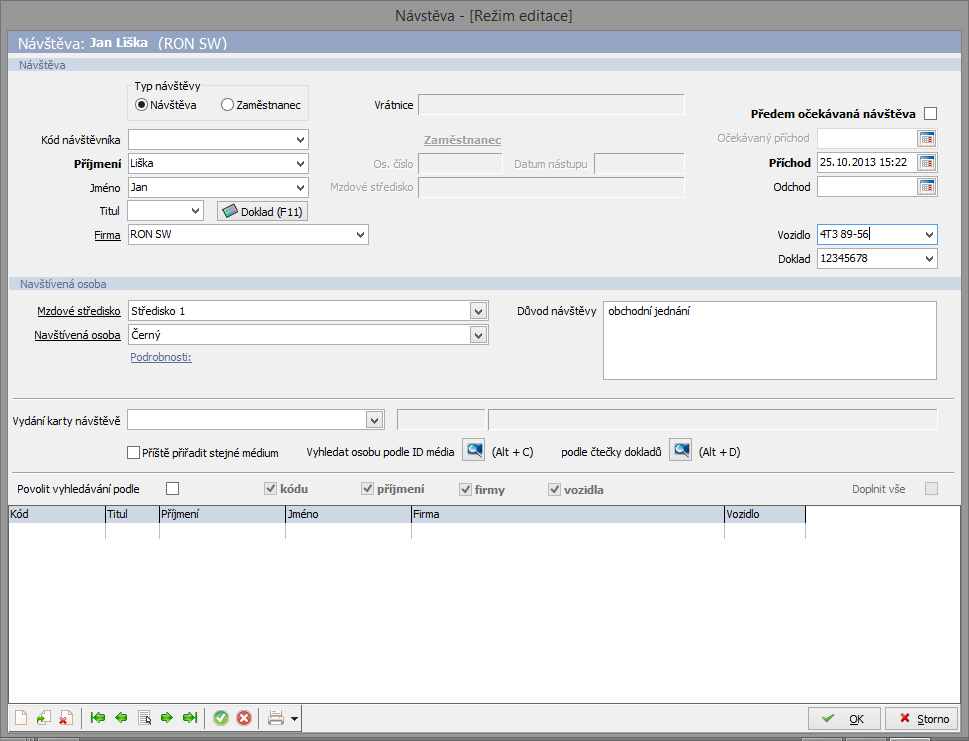Jump to the last record
Viewport: 969px width, 741px height.
(x=190, y=718)
